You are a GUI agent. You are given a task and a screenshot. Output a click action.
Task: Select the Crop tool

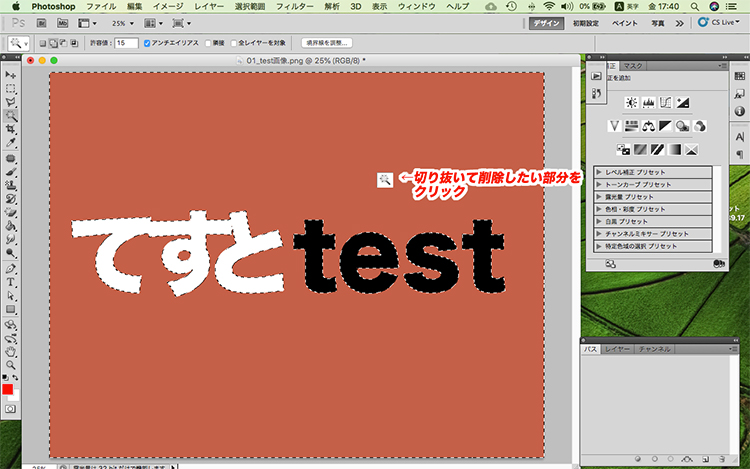(x=11, y=129)
